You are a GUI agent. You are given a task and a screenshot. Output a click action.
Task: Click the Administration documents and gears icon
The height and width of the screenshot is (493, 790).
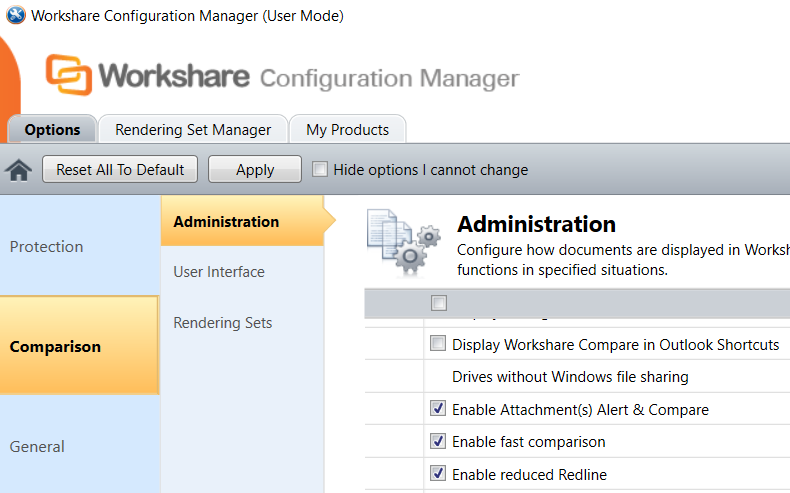[404, 243]
